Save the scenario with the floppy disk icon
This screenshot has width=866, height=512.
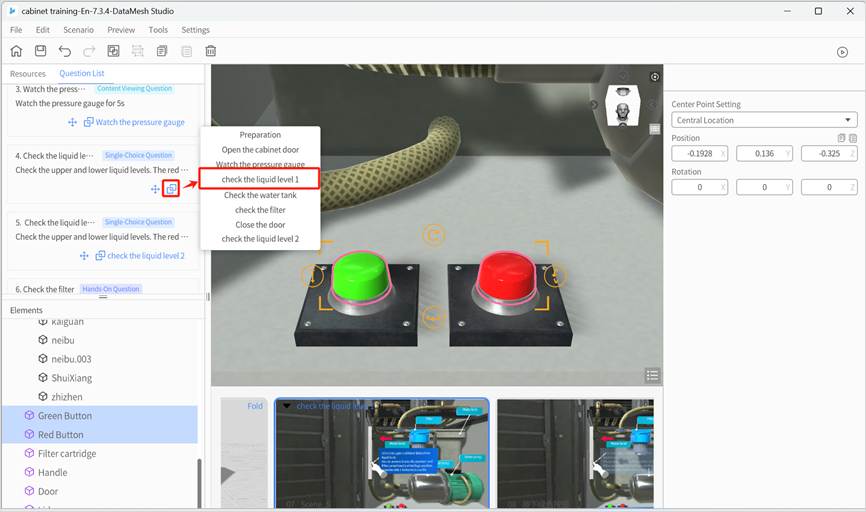40,51
